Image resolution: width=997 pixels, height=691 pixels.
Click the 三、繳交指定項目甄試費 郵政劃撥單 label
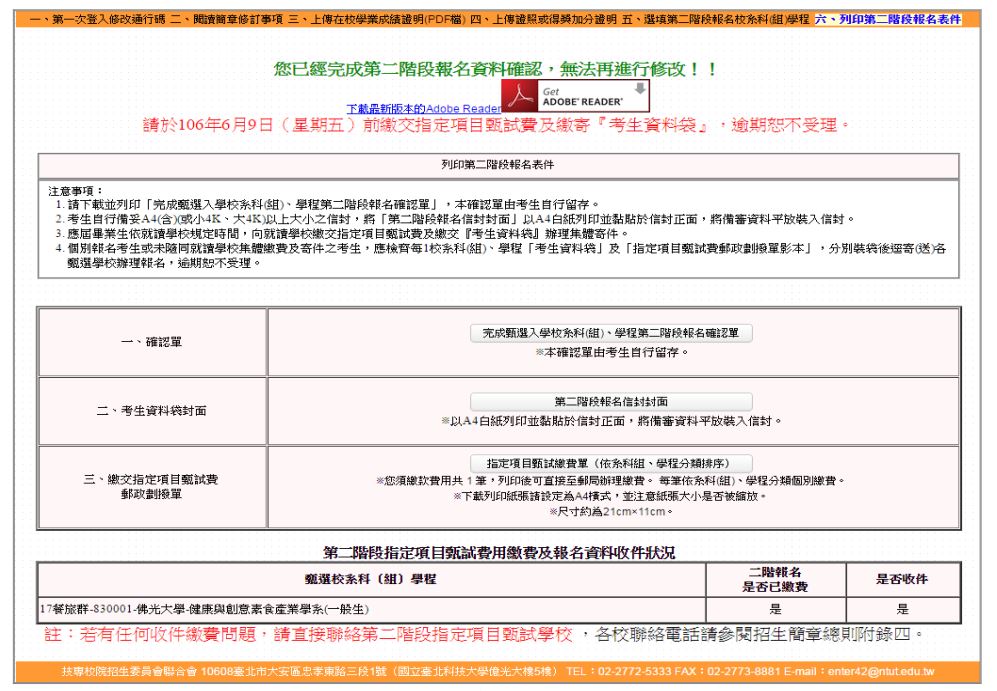(151, 486)
